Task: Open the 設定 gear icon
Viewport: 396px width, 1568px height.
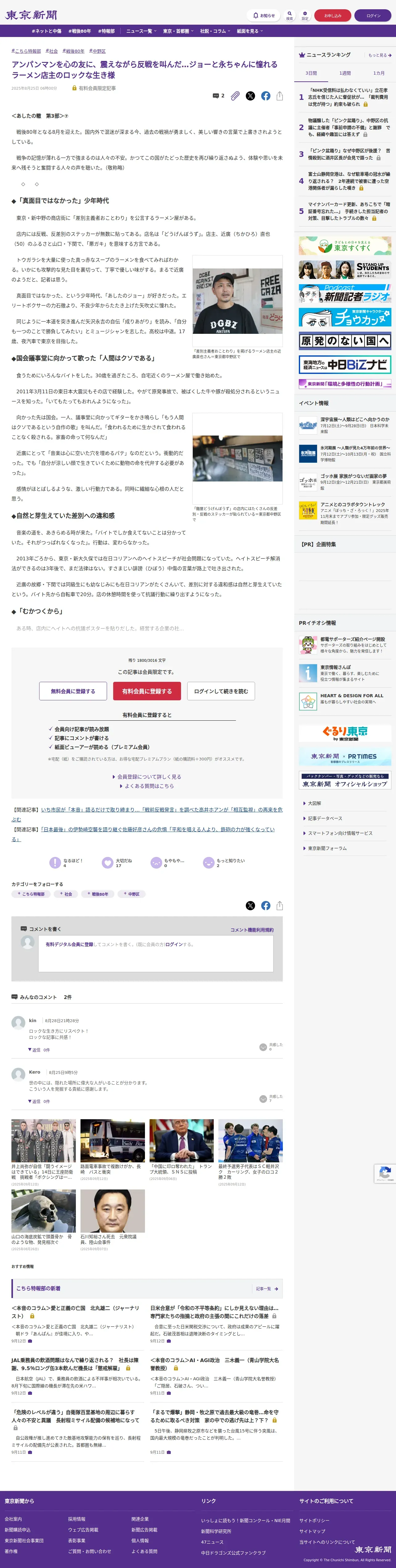Action: click(305, 15)
